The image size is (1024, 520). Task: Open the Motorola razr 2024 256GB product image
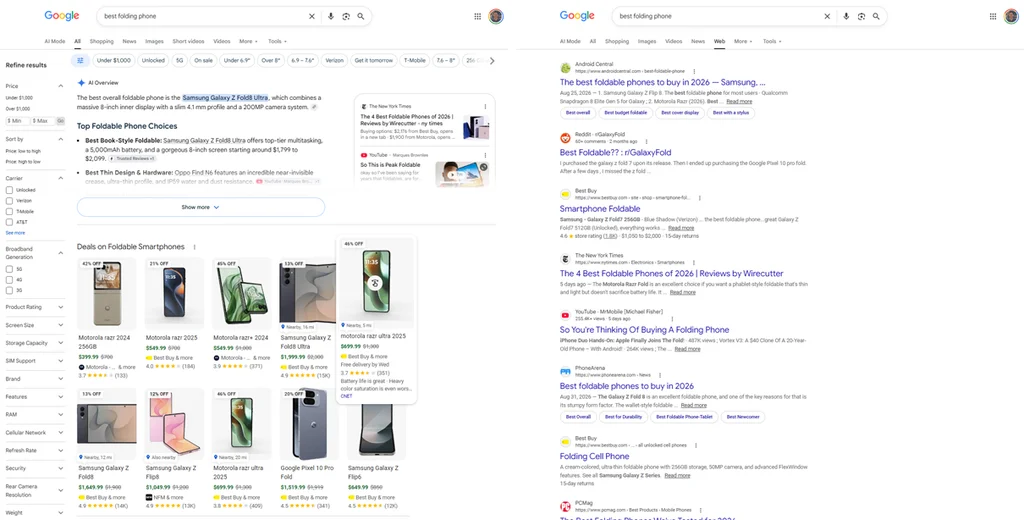click(x=106, y=293)
